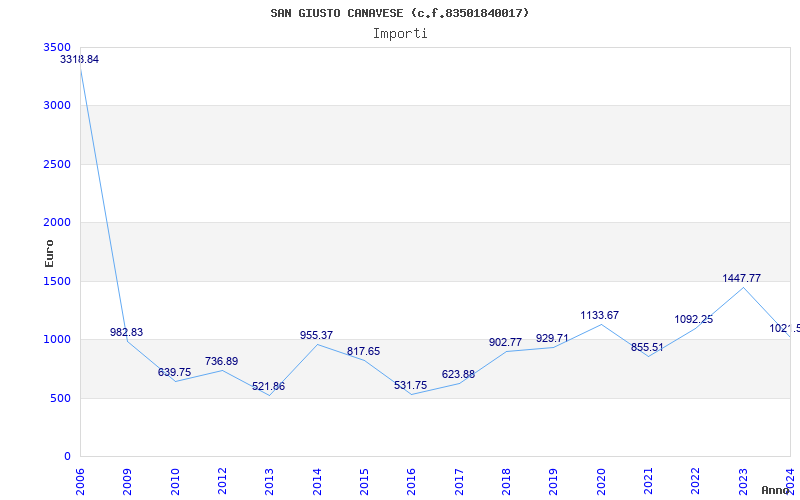Click the data label 1092.25
The height and width of the screenshot is (500, 800).
coord(693,319)
